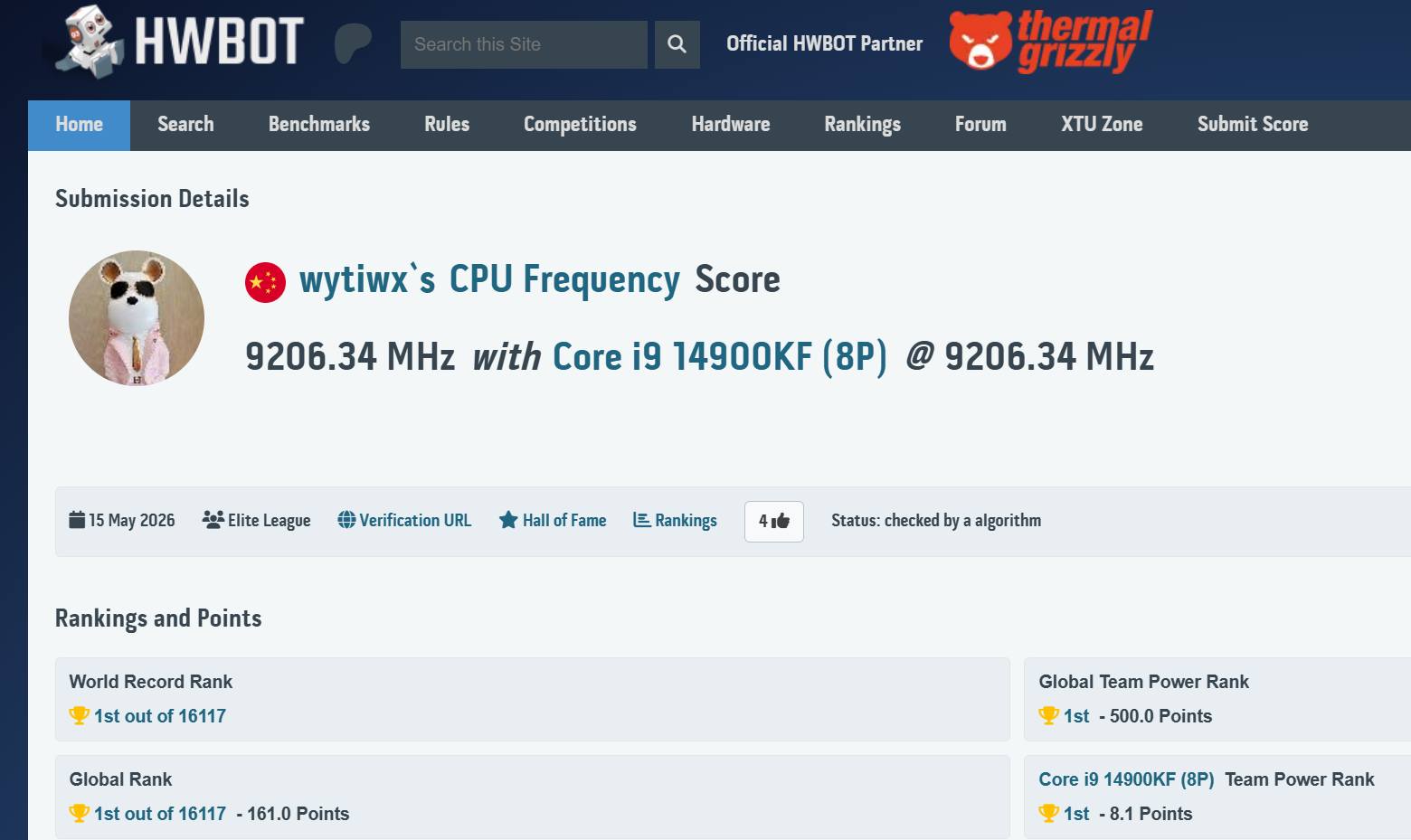Viewport: 1411px width, 840px height.
Task: Focus the Search this Site field
Action: tap(524, 44)
